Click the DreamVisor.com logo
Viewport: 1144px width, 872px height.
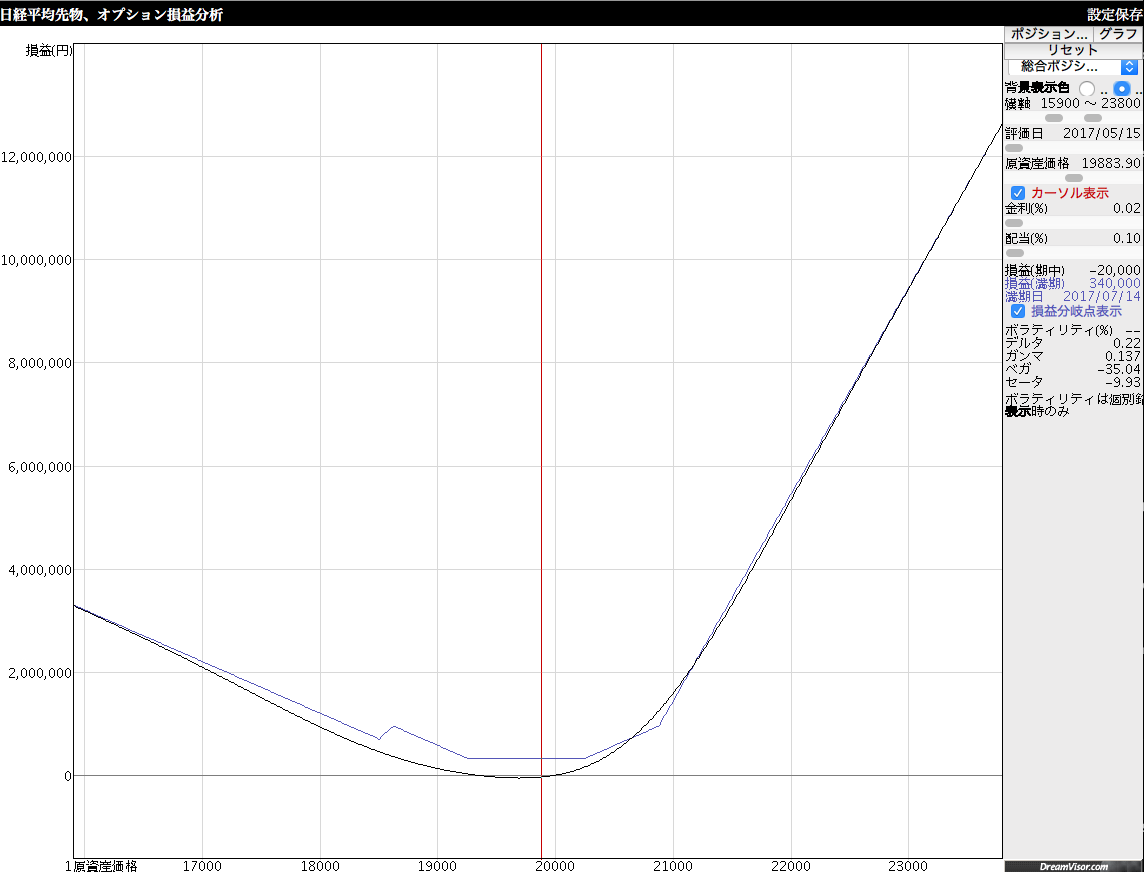click(1072, 866)
